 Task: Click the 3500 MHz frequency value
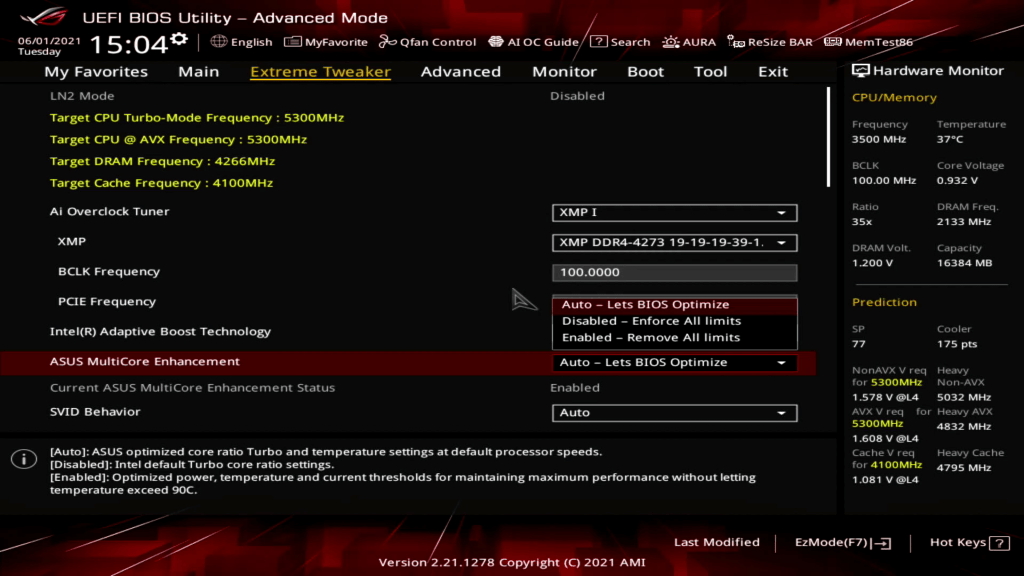(878, 139)
